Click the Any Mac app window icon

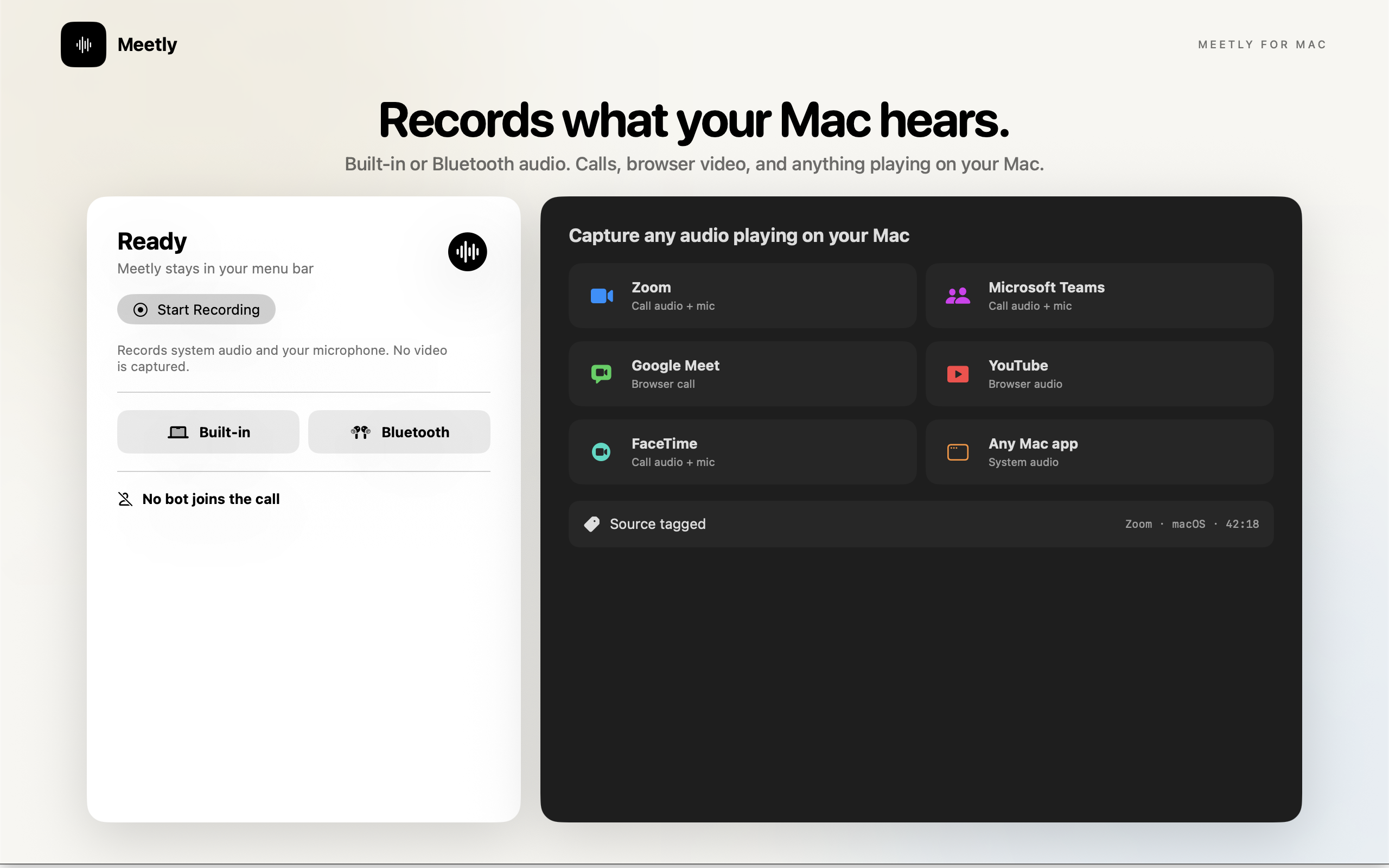[x=957, y=452]
